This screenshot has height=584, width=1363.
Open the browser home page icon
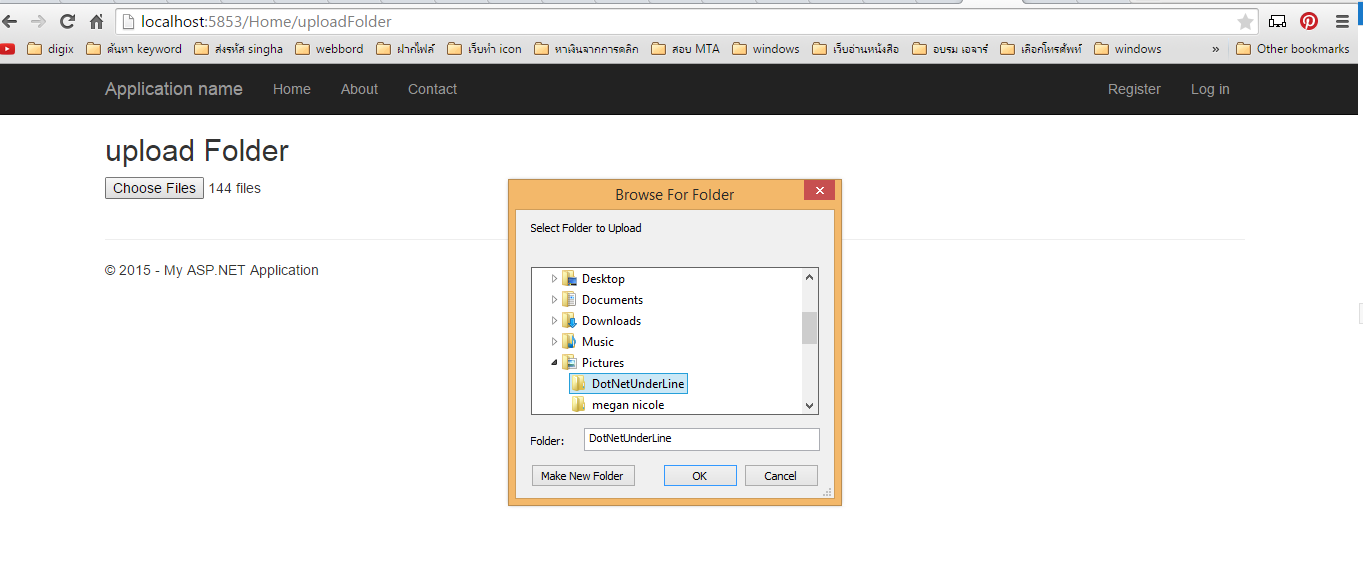point(95,20)
